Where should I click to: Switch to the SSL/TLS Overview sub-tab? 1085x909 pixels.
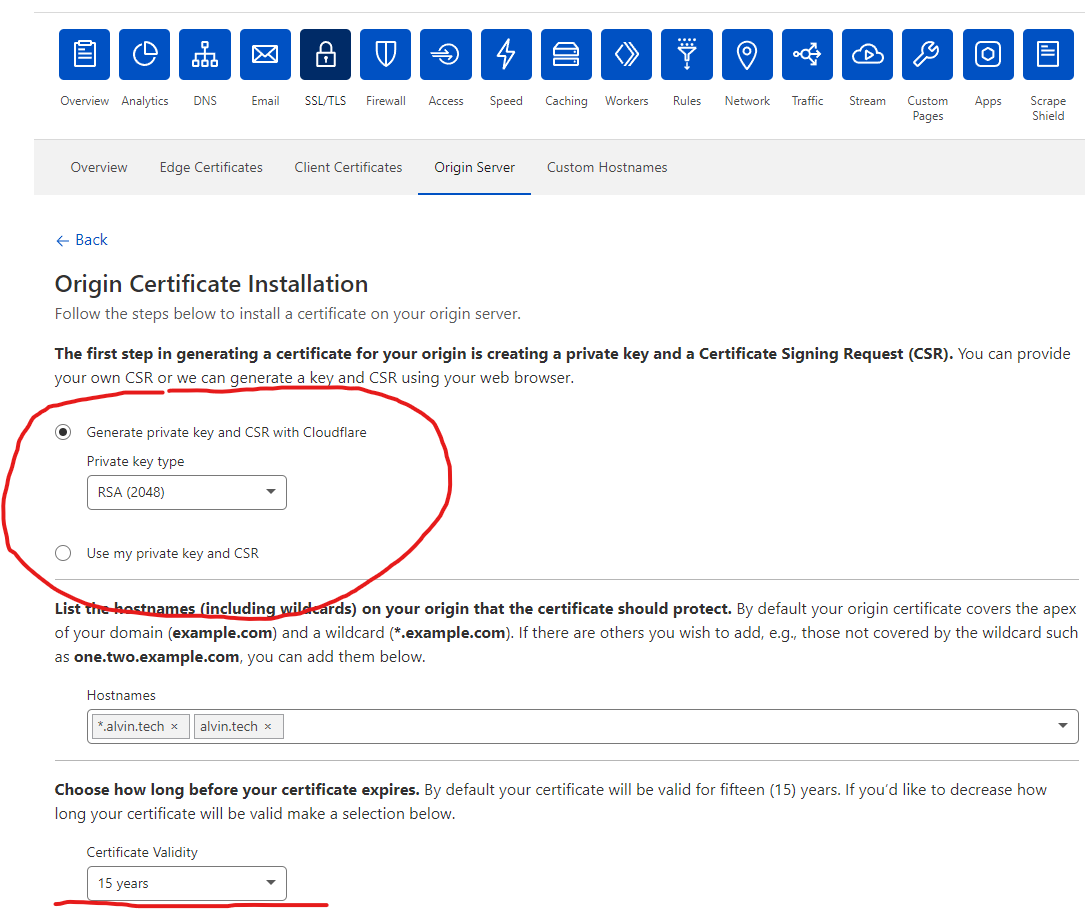99,167
